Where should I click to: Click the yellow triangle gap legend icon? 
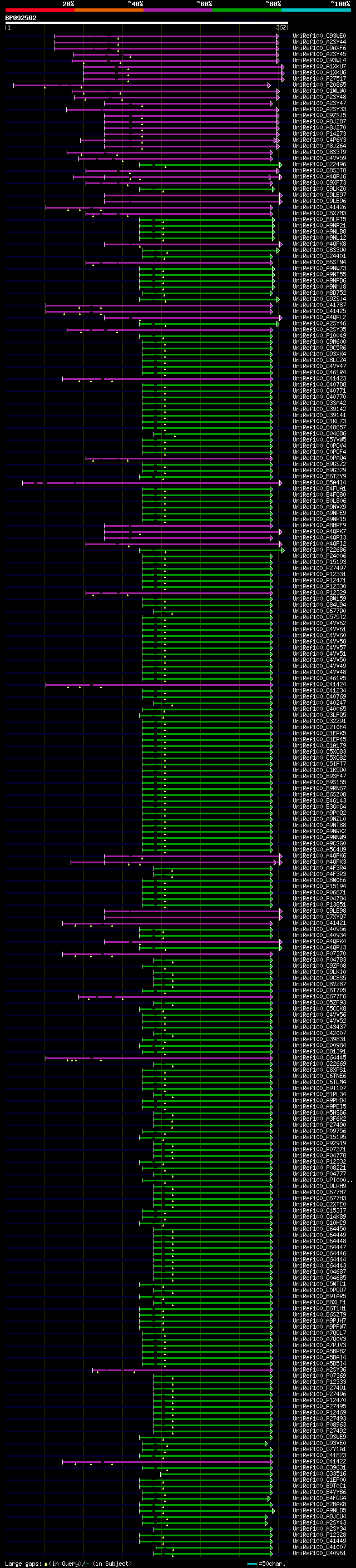pos(46,1563)
